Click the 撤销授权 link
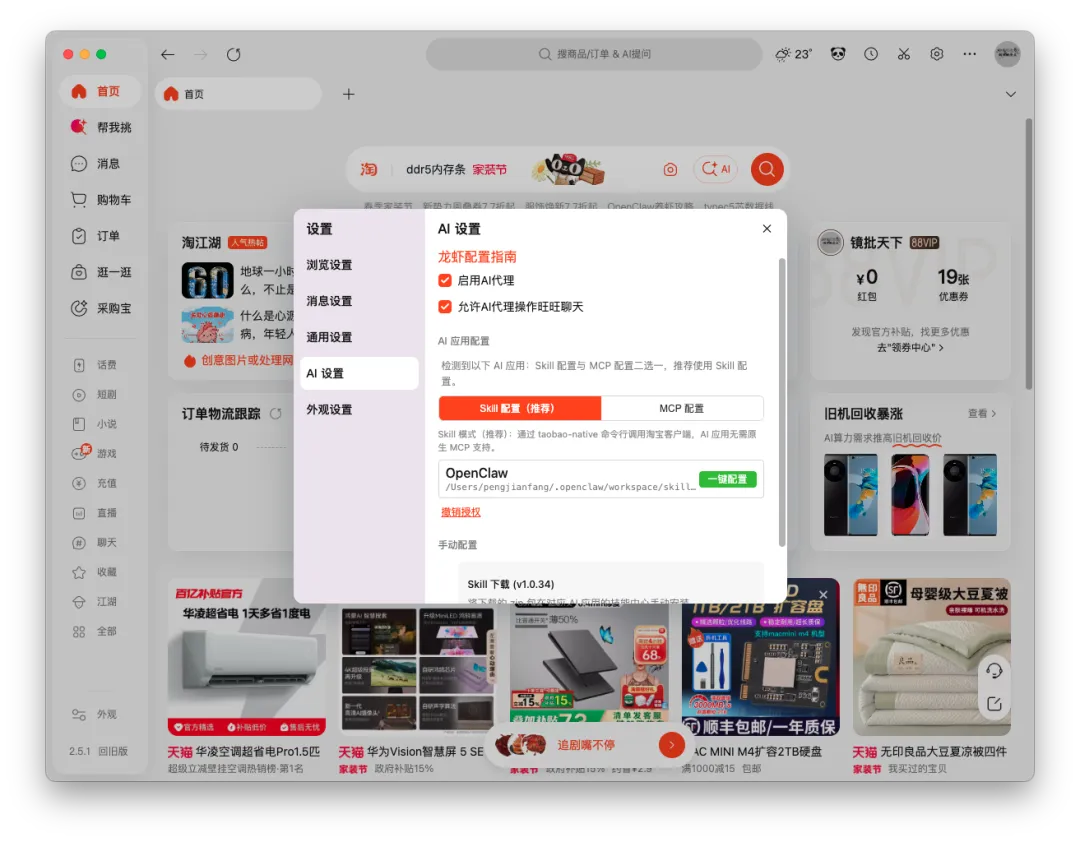Viewport: 1080px width, 842px height. [461, 512]
